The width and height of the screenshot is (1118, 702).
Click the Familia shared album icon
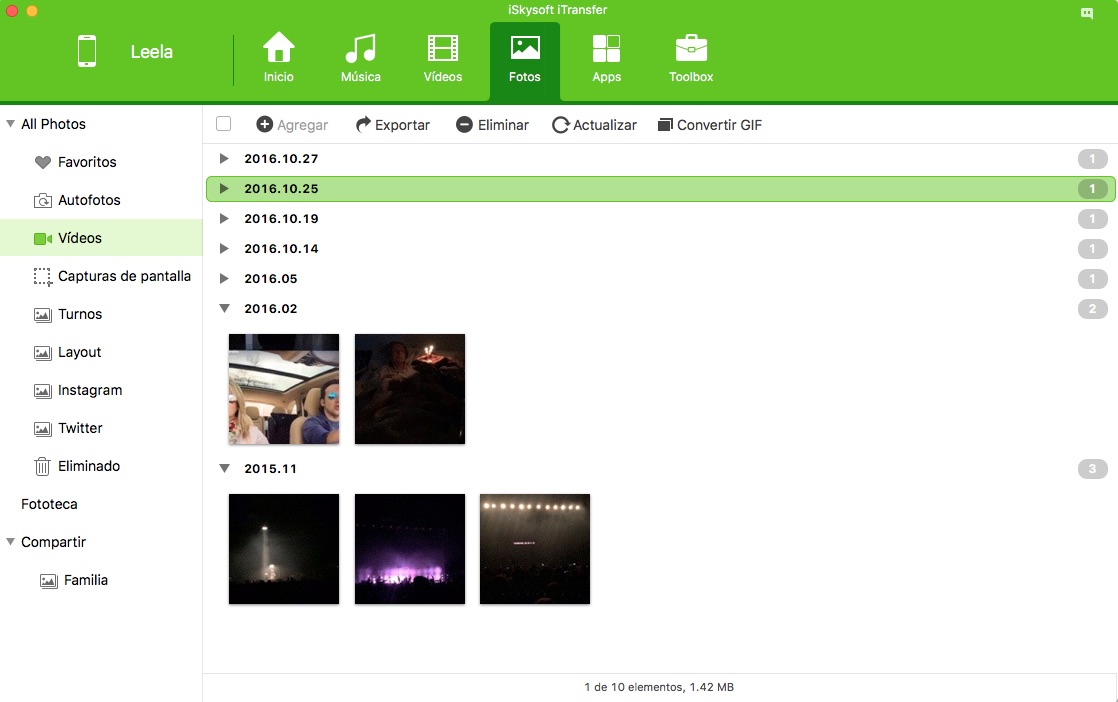(48, 581)
